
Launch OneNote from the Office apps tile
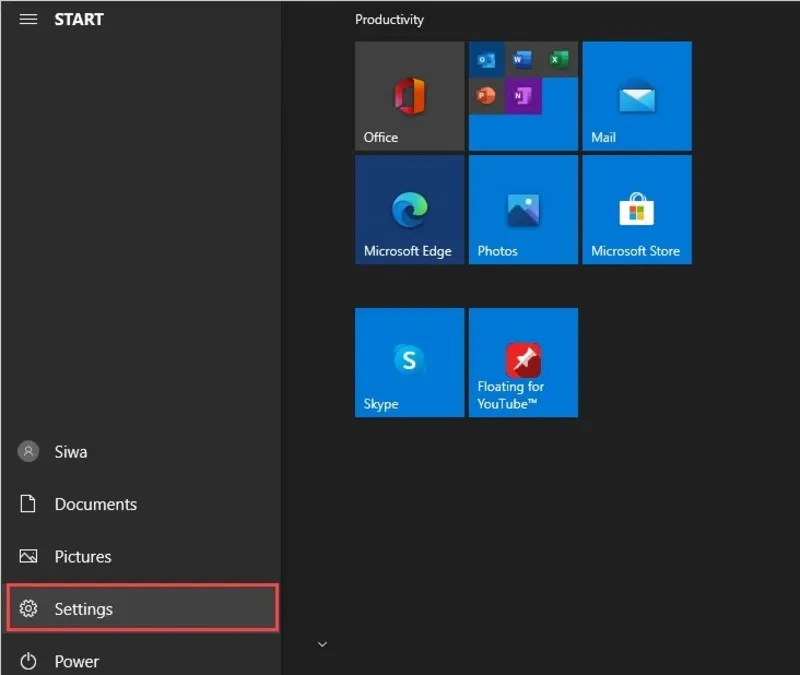(523, 96)
